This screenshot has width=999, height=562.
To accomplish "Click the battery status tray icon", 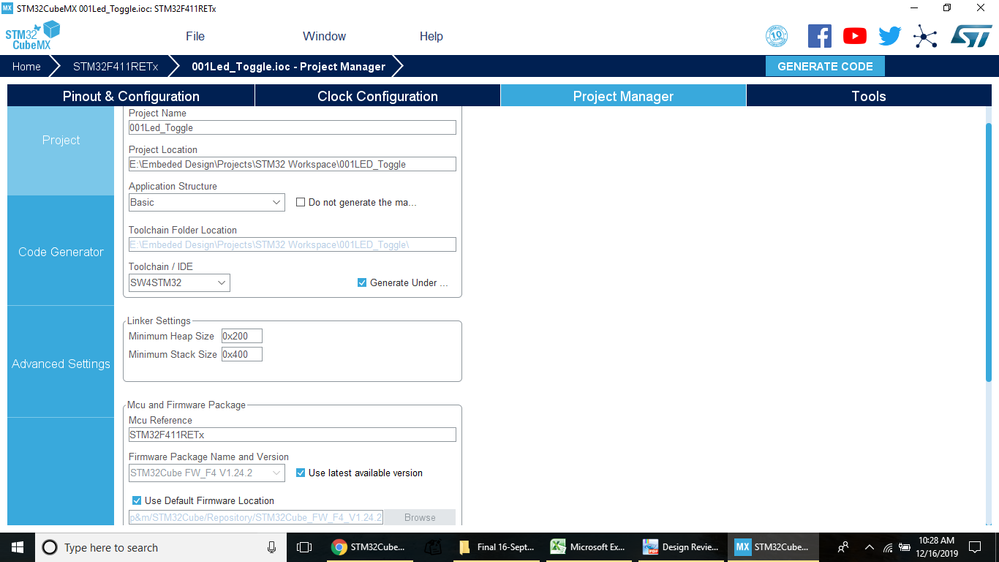I will pyautogui.click(x=904, y=547).
